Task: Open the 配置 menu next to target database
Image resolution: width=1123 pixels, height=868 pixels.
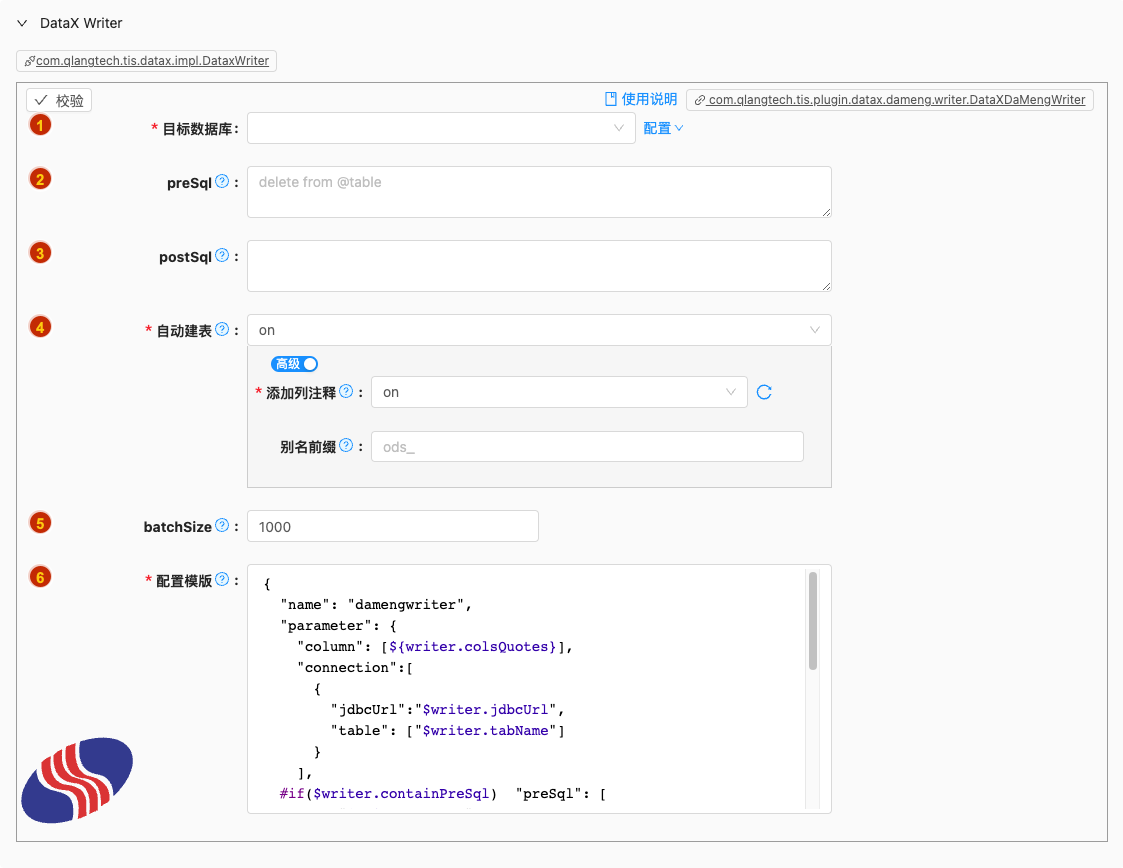Action: point(663,128)
